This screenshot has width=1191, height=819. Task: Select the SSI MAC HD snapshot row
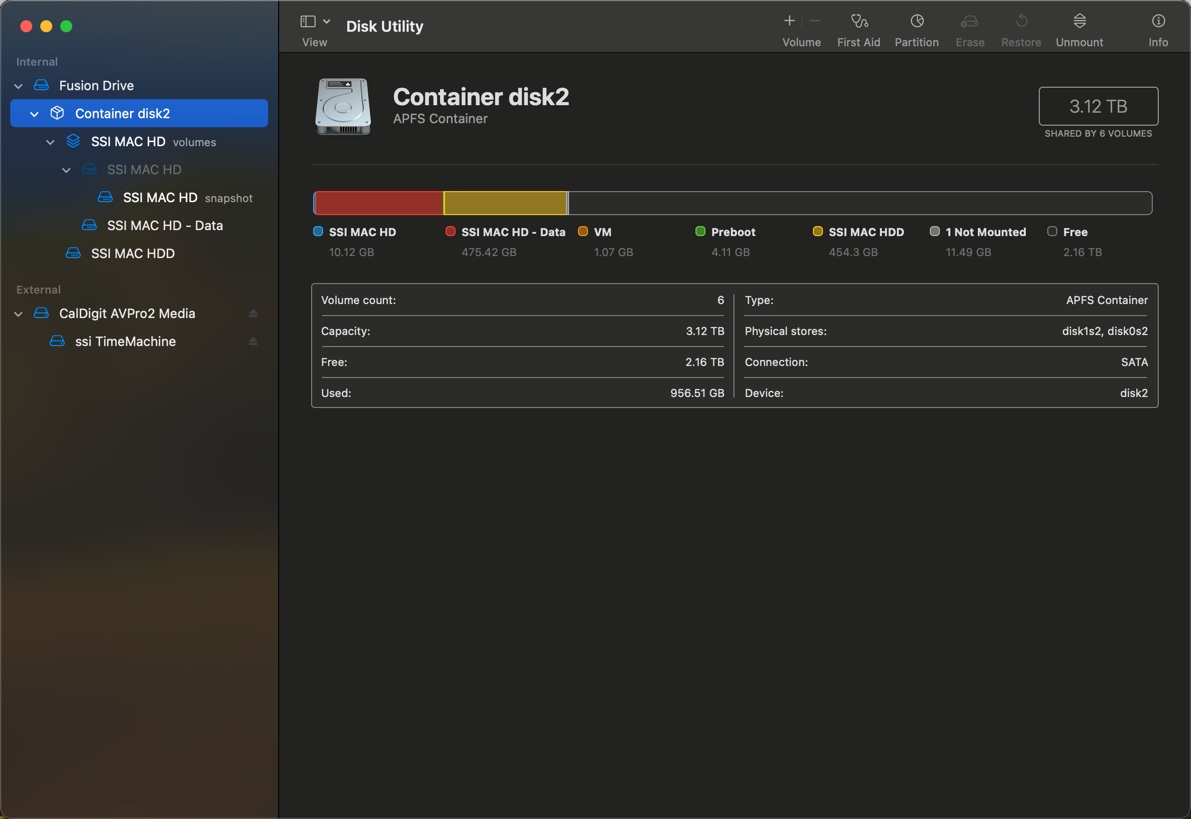(x=139, y=198)
